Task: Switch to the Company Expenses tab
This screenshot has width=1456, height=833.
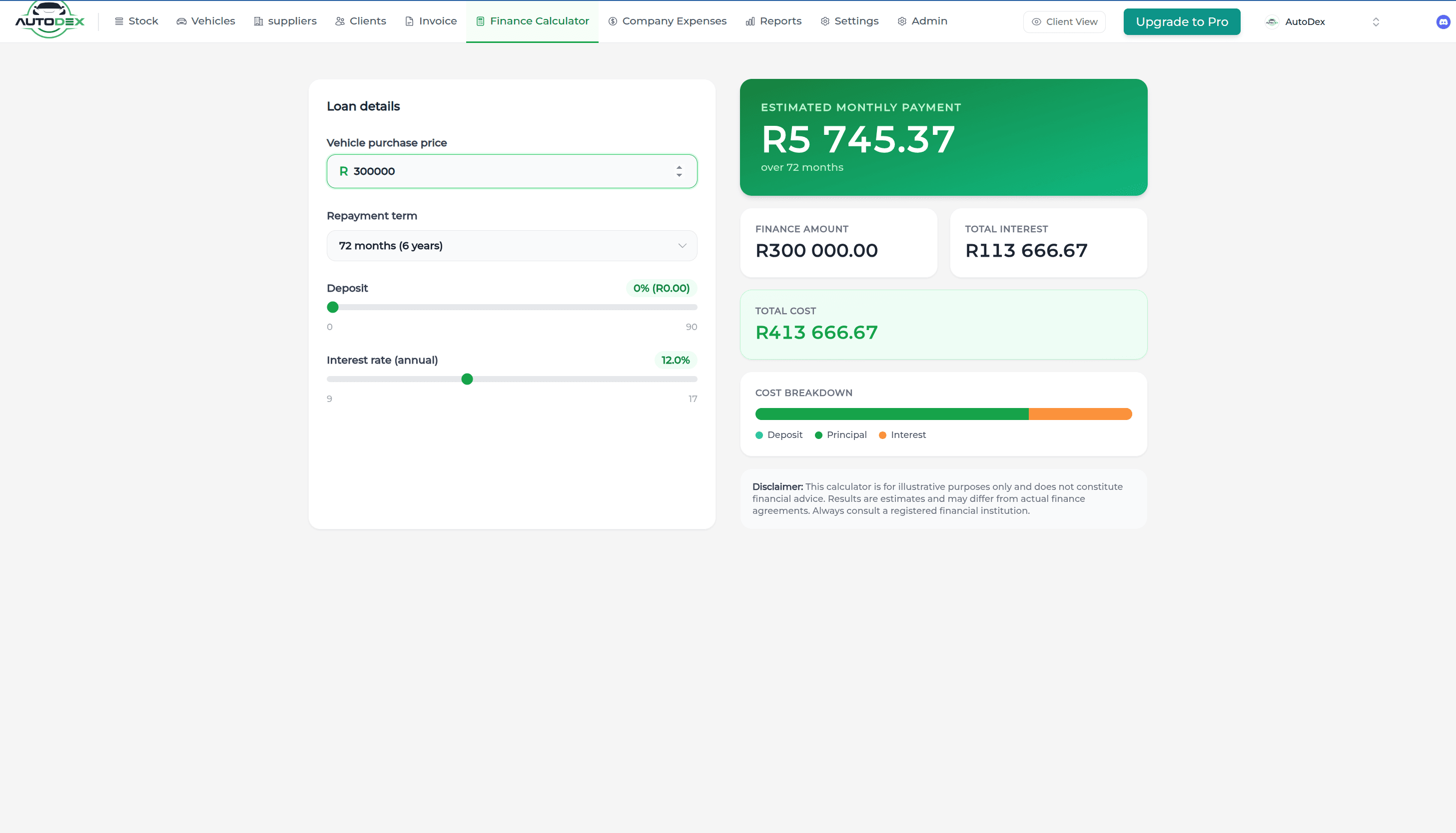Action: (x=668, y=21)
